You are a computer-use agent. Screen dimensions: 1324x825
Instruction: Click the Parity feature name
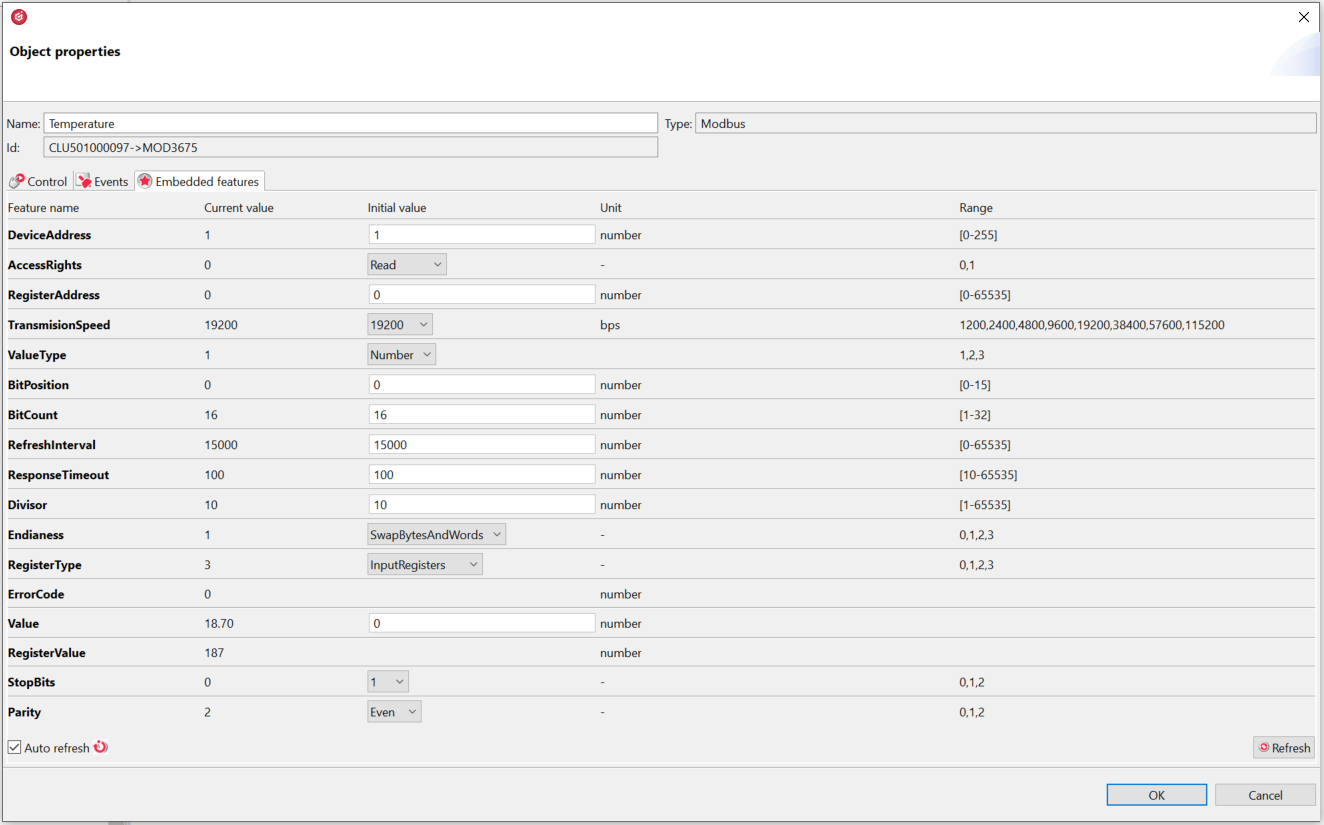tap(25, 712)
